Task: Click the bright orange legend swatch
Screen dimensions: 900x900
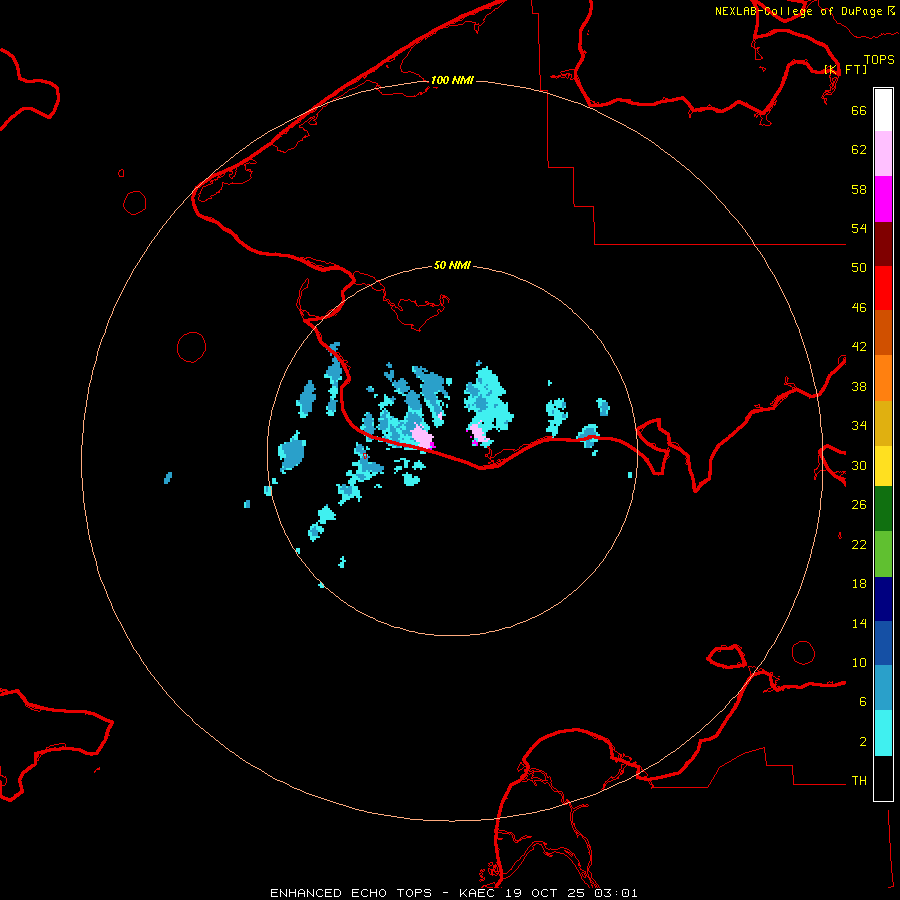Action: (883, 378)
